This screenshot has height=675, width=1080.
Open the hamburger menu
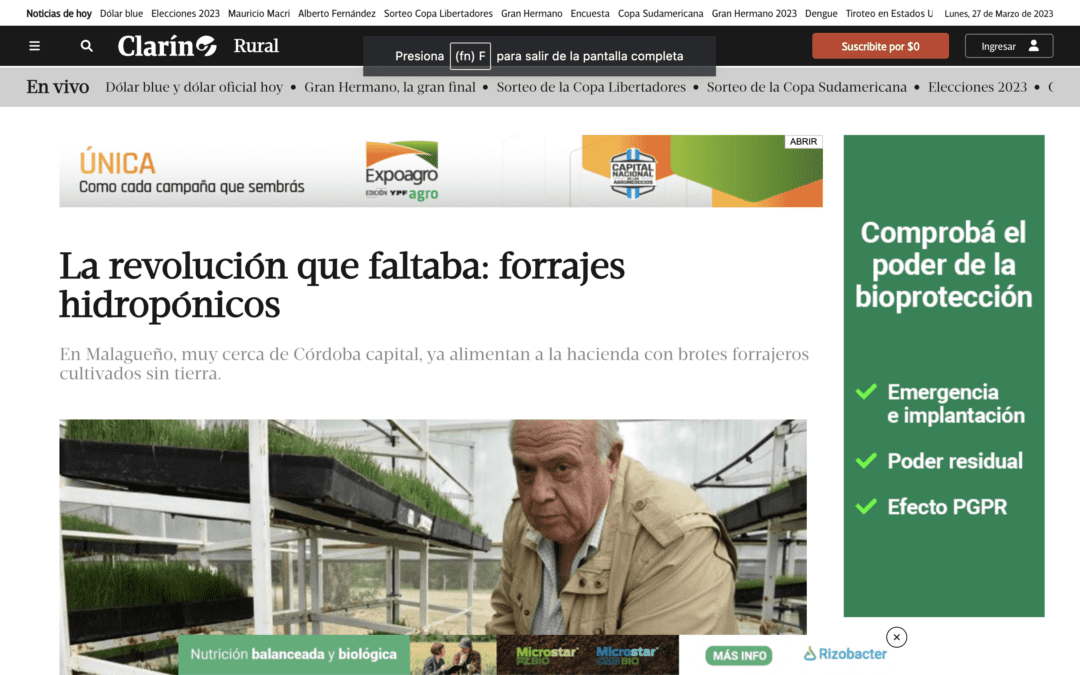click(x=34, y=46)
